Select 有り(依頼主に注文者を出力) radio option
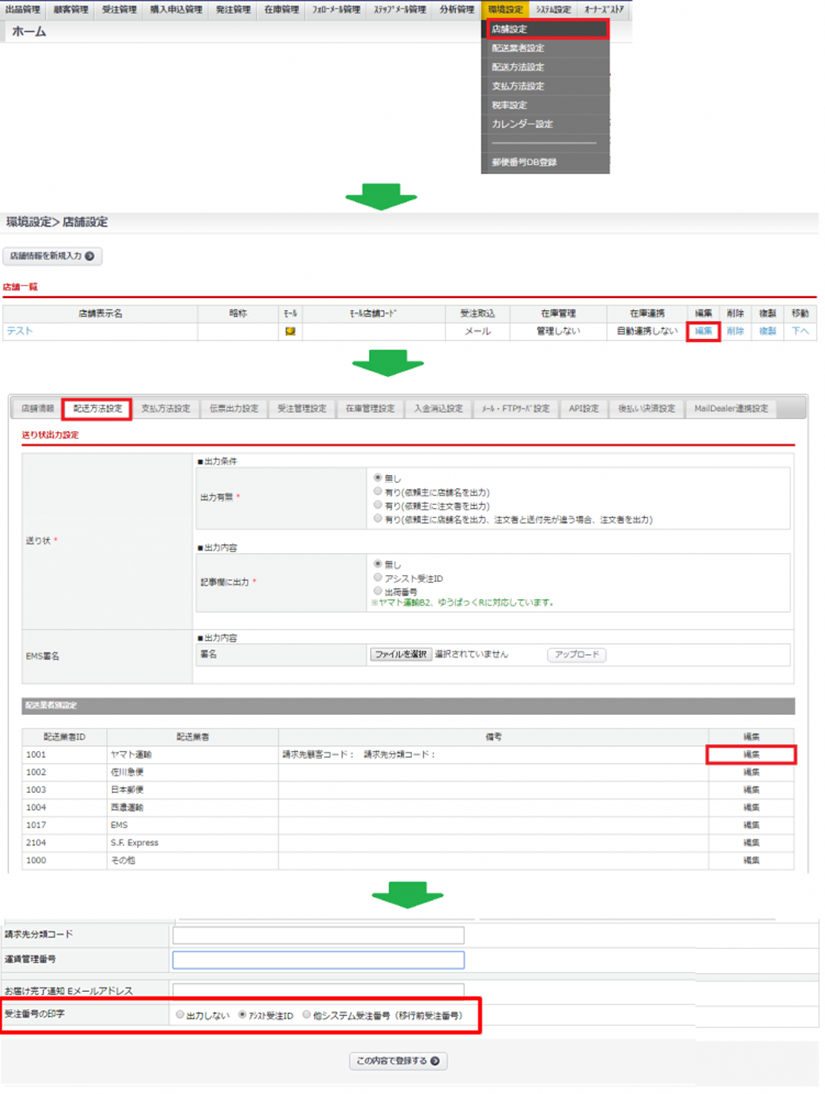Screen dimensions: 825x1094 coord(378,505)
